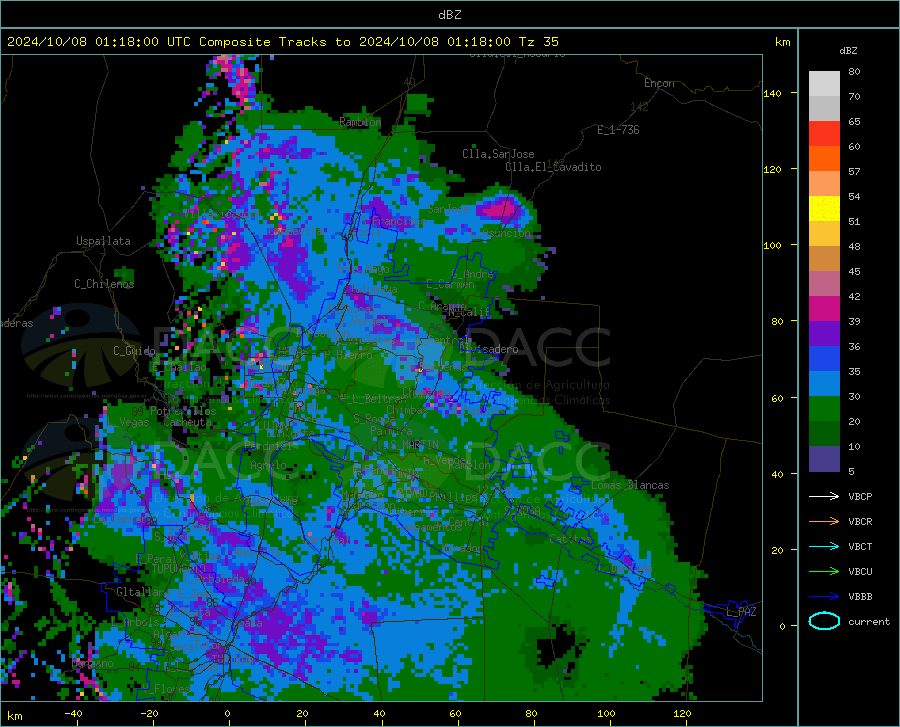Image resolution: width=900 pixels, height=727 pixels.
Task: Click the blue VBBB arrow legend icon
Action: (x=824, y=596)
